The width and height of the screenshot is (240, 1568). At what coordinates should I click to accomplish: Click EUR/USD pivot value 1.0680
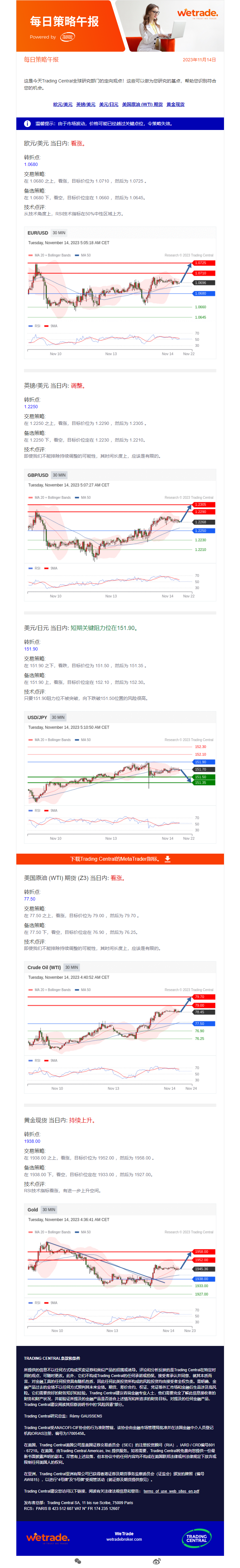tap(31, 164)
